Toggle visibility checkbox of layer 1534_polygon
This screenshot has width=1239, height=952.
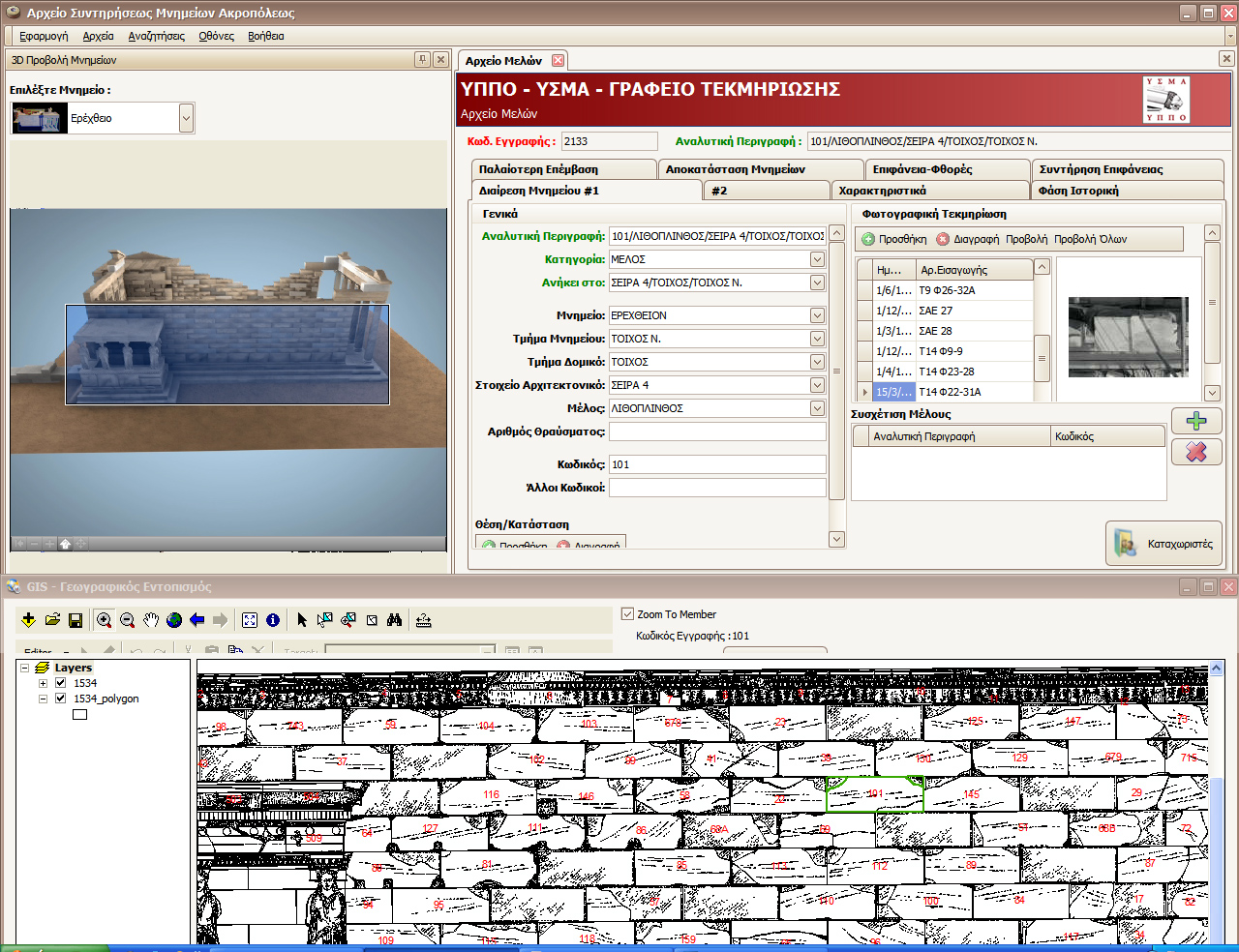(x=61, y=699)
